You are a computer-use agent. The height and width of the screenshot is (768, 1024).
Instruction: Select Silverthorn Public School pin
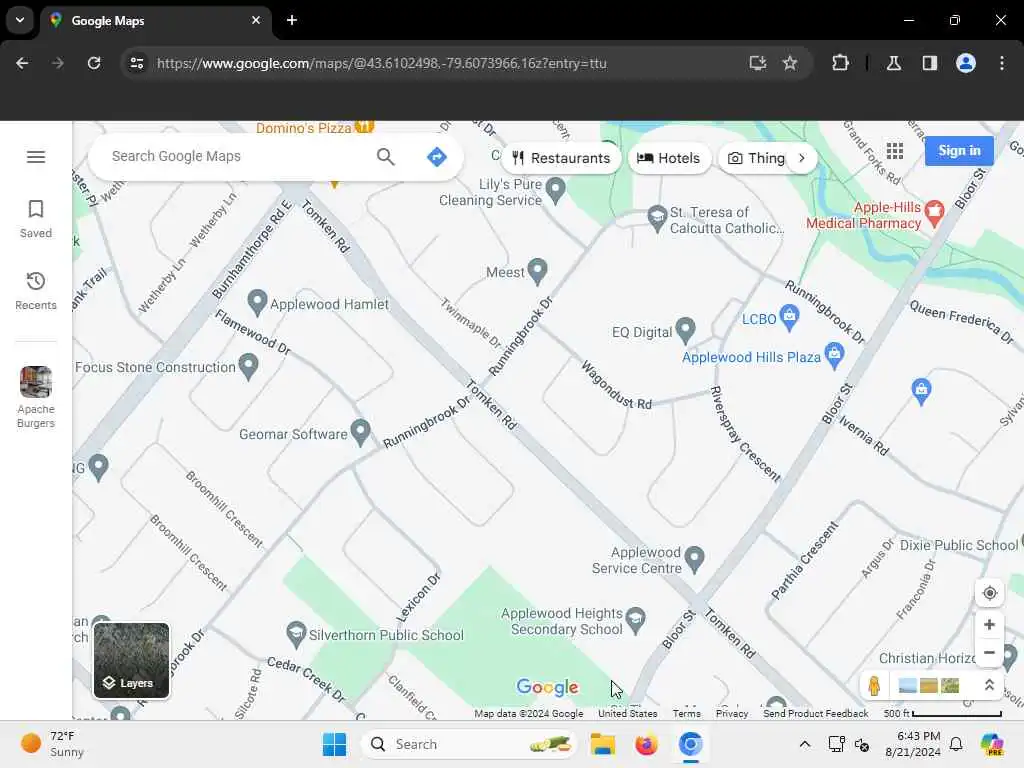click(296, 634)
